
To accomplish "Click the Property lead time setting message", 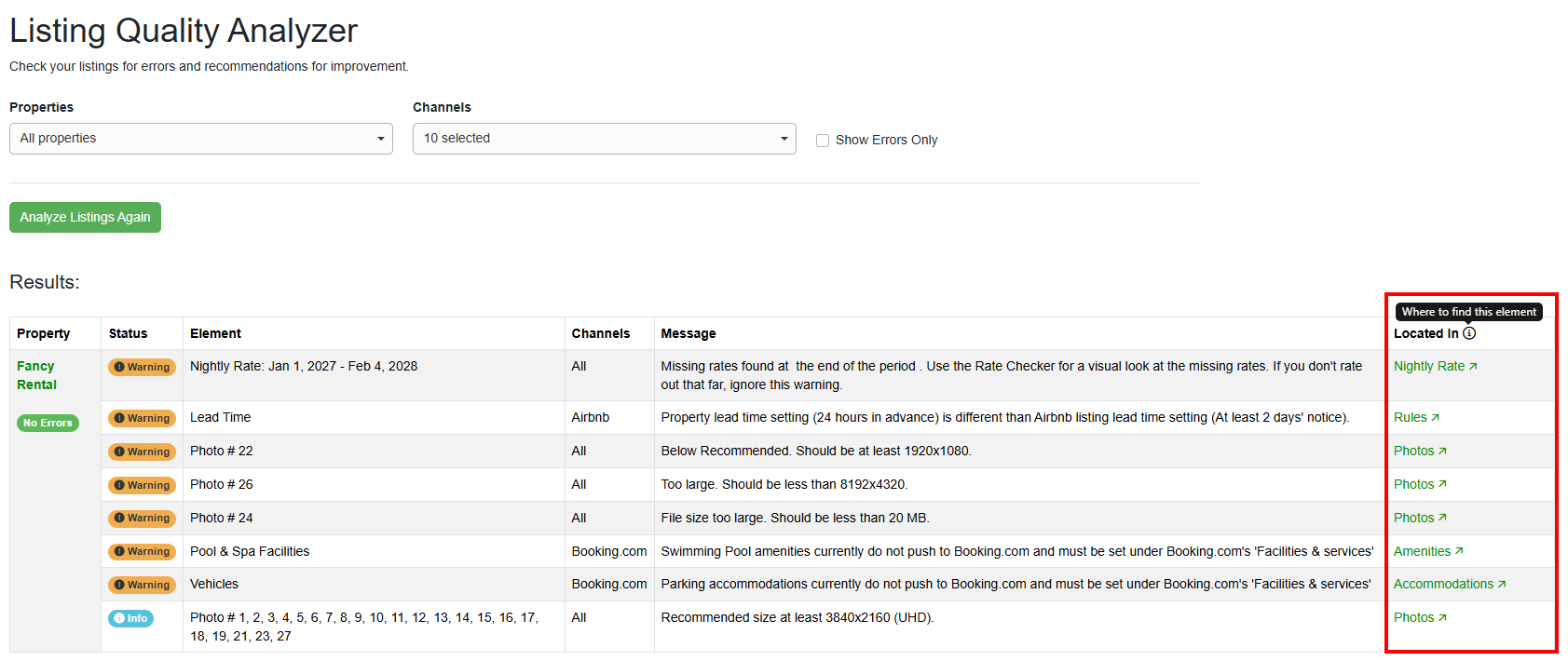I will (1005, 417).
